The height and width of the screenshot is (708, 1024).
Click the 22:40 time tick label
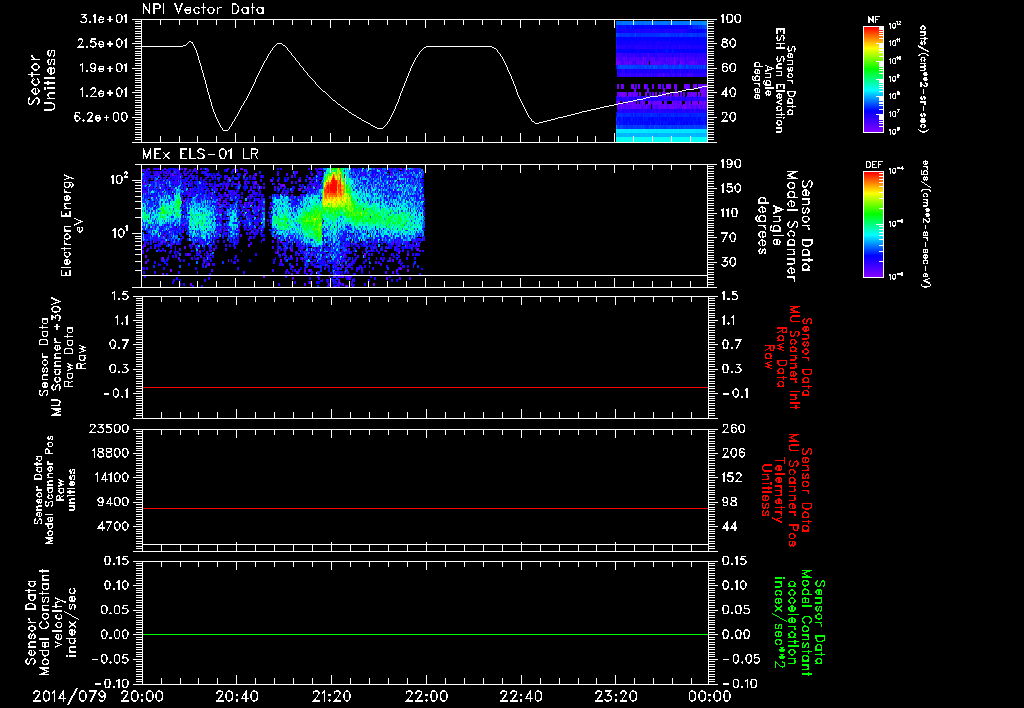pos(521,697)
